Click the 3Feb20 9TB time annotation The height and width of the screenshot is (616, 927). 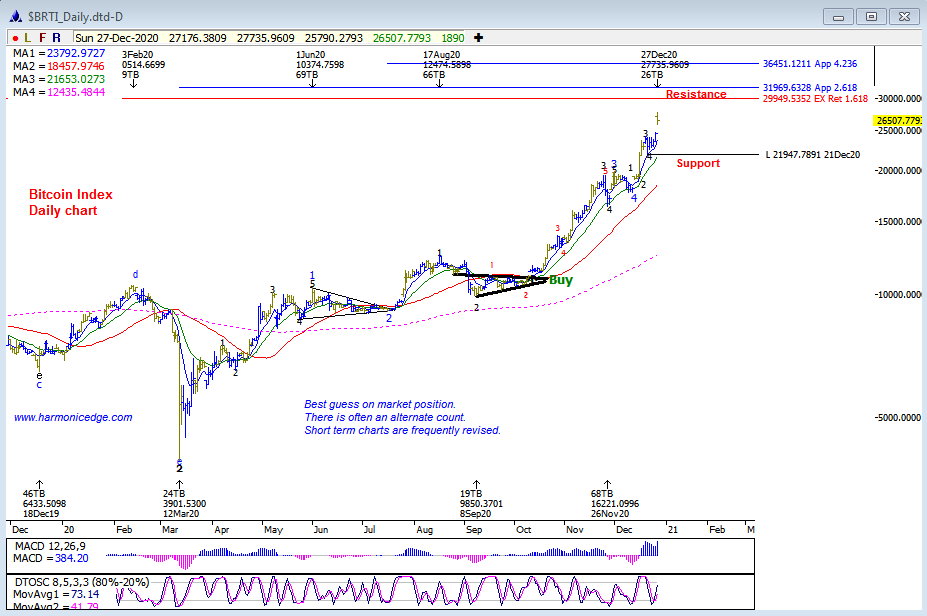pyautogui.click(x=143, y=65)
